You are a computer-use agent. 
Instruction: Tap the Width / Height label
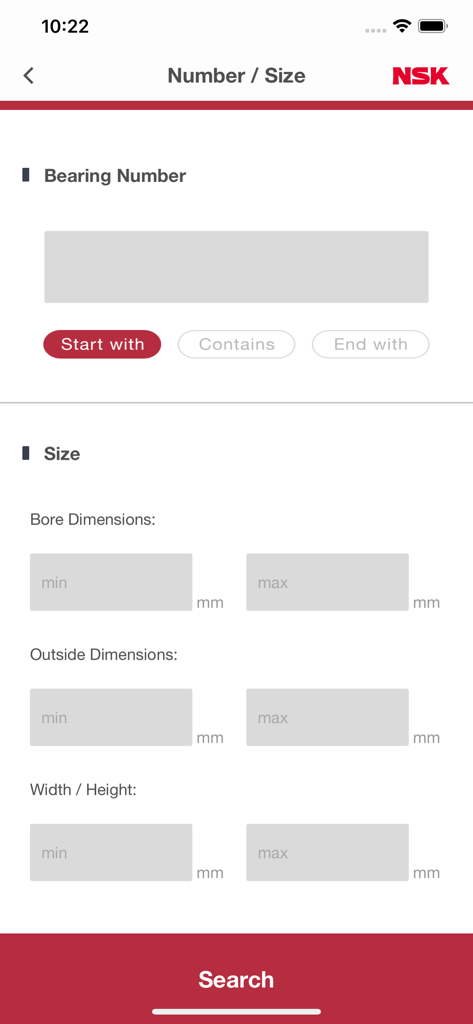pos(83,790)
